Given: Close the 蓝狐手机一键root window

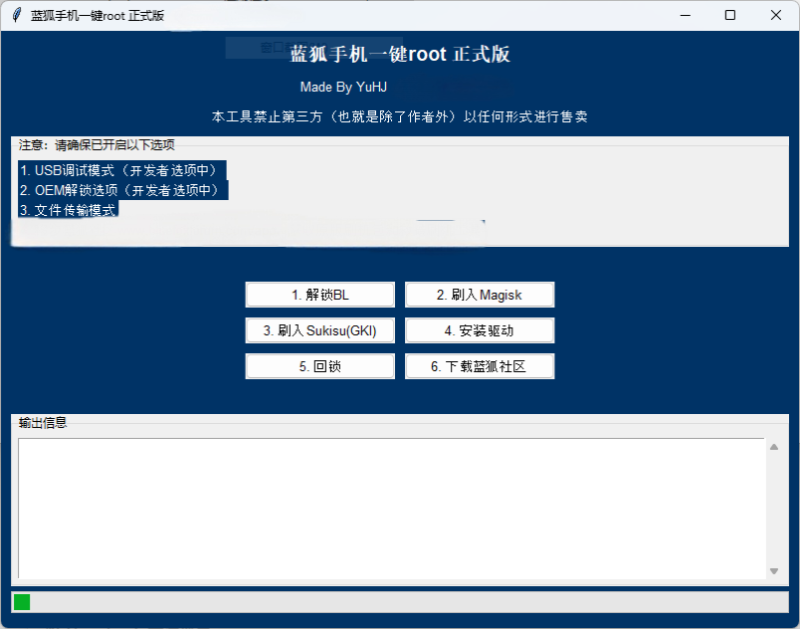Looking at the screenshot, I should point(776,15).
